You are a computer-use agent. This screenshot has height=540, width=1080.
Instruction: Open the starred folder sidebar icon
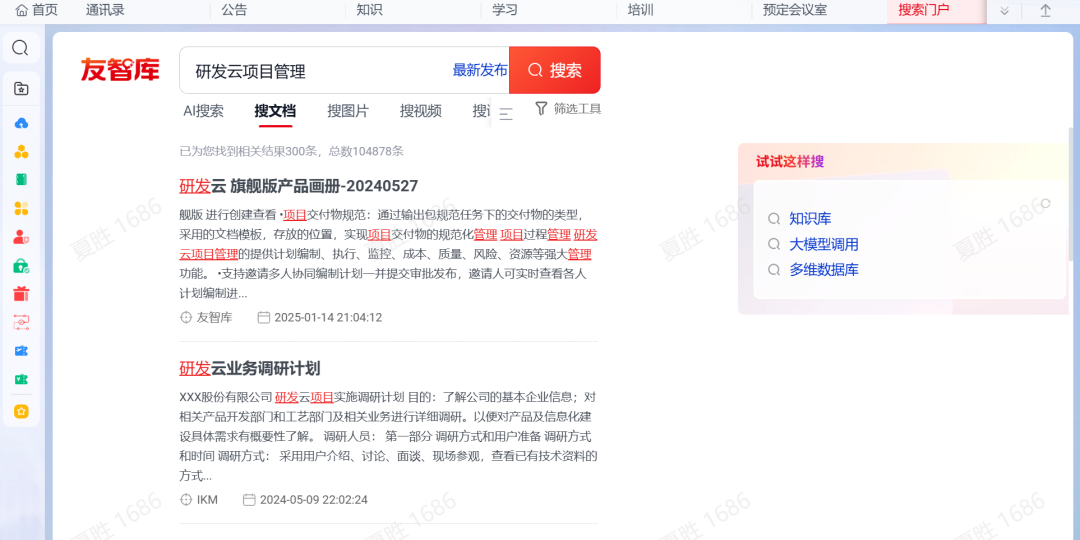click(21, 89)
